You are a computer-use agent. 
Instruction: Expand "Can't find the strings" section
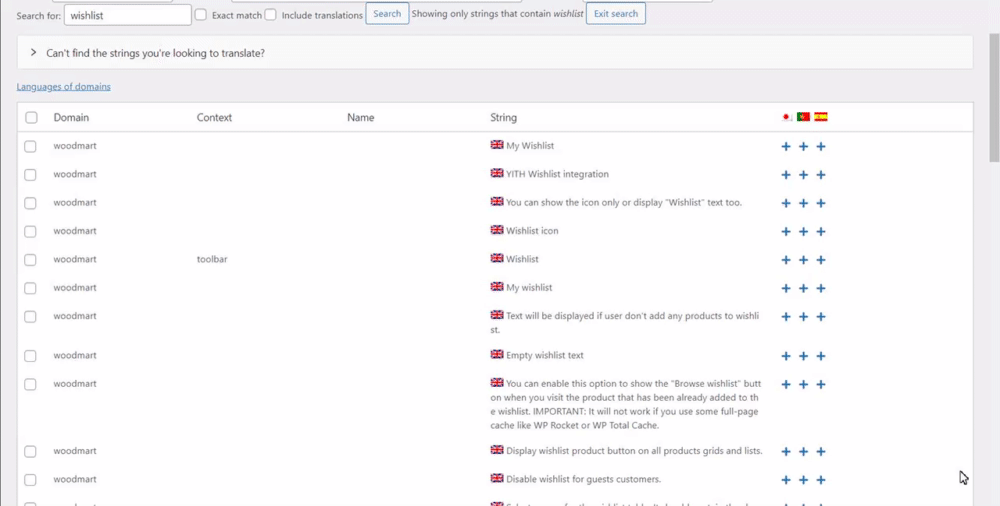point(495,53)
